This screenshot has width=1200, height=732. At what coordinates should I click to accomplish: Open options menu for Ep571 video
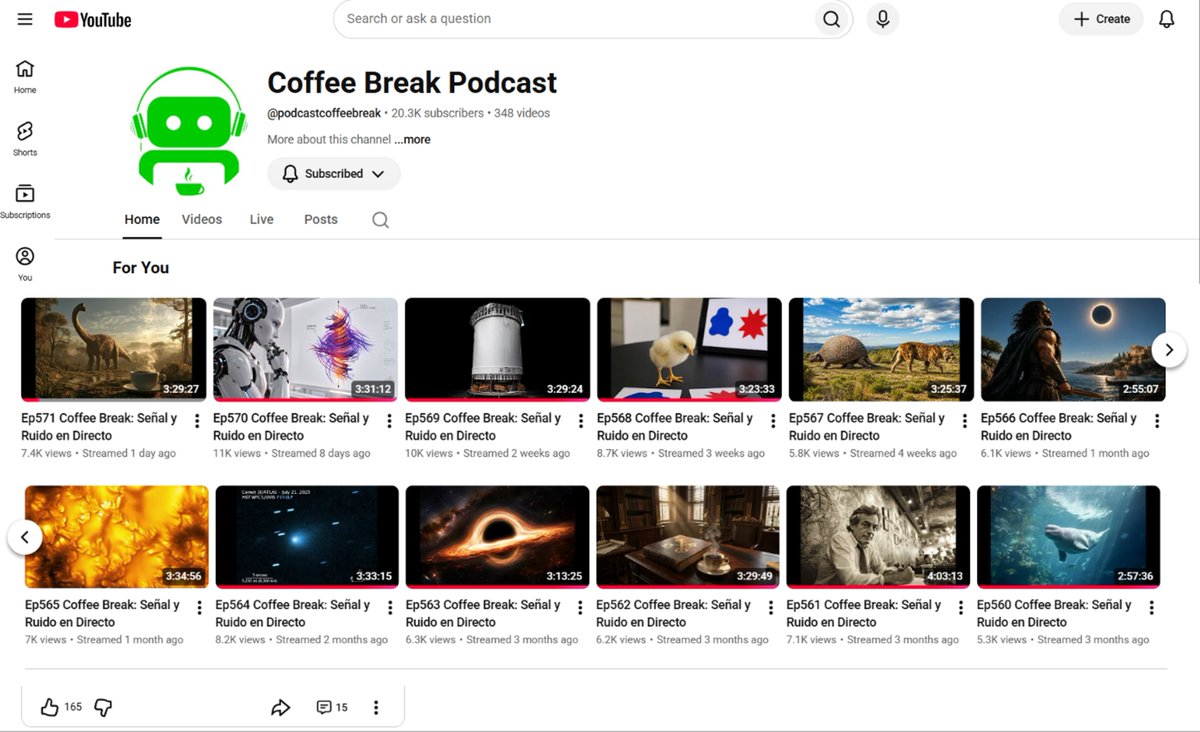coord(197,421)
